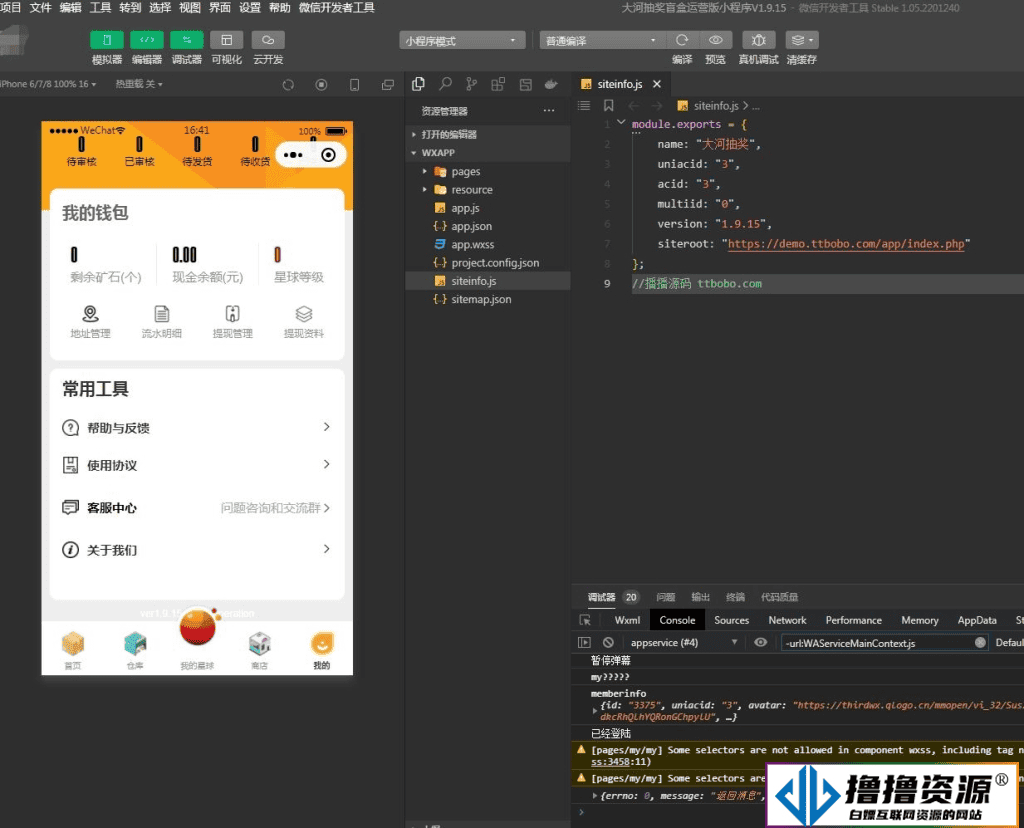
Task: Open project.config.json in the file tree
Action: tap(487, 263)
